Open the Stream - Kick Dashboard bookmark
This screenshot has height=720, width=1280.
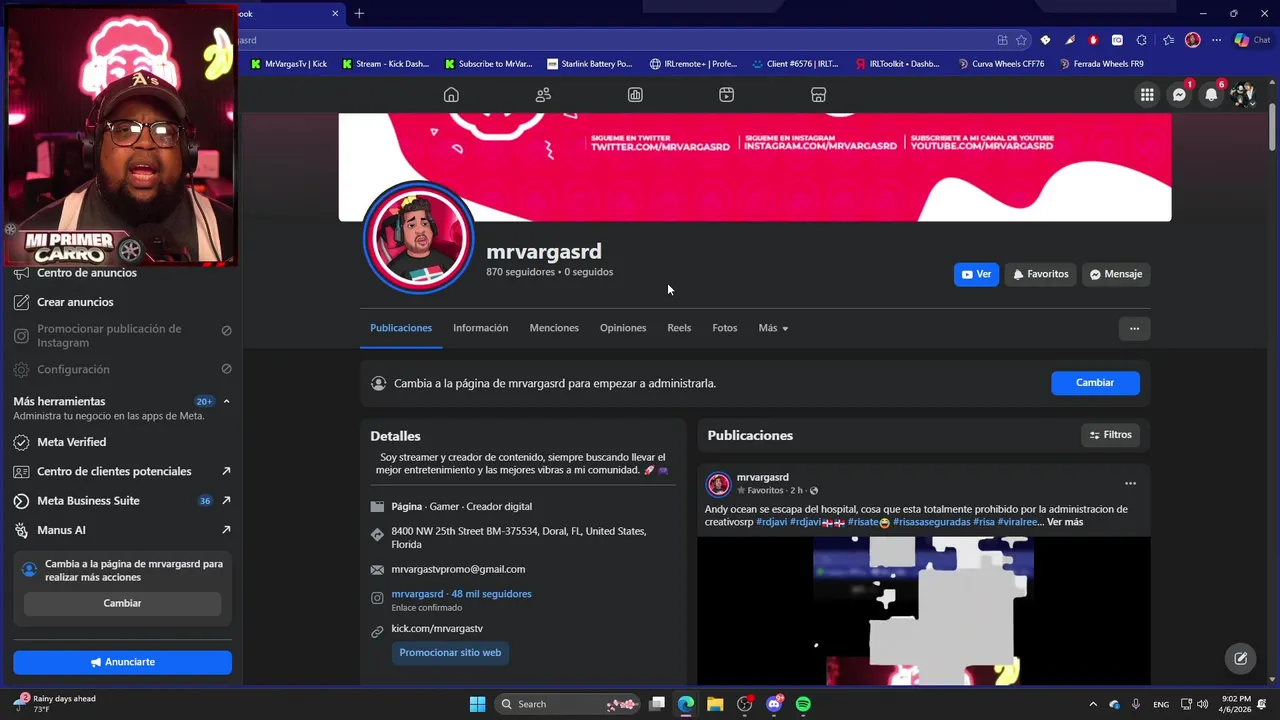385,64
